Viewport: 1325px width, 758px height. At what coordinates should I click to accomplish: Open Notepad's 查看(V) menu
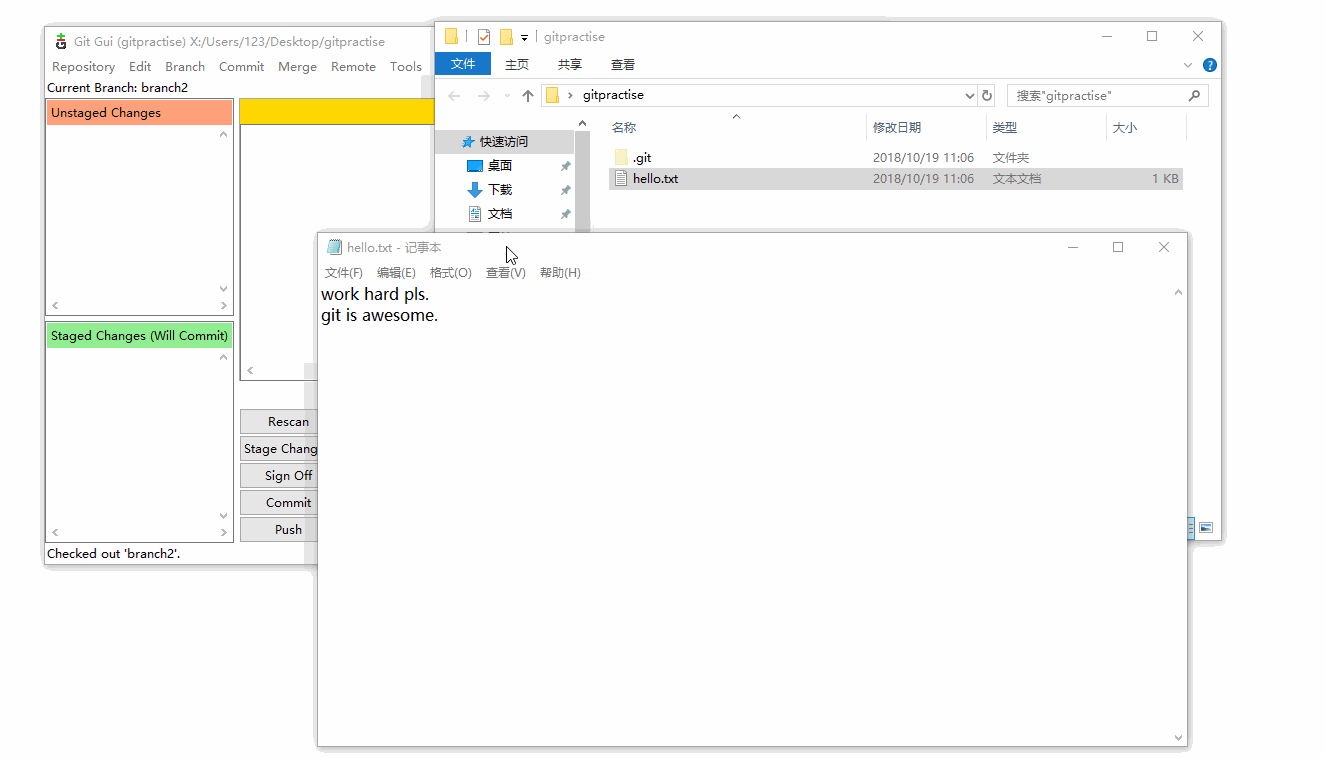(505, 273)
